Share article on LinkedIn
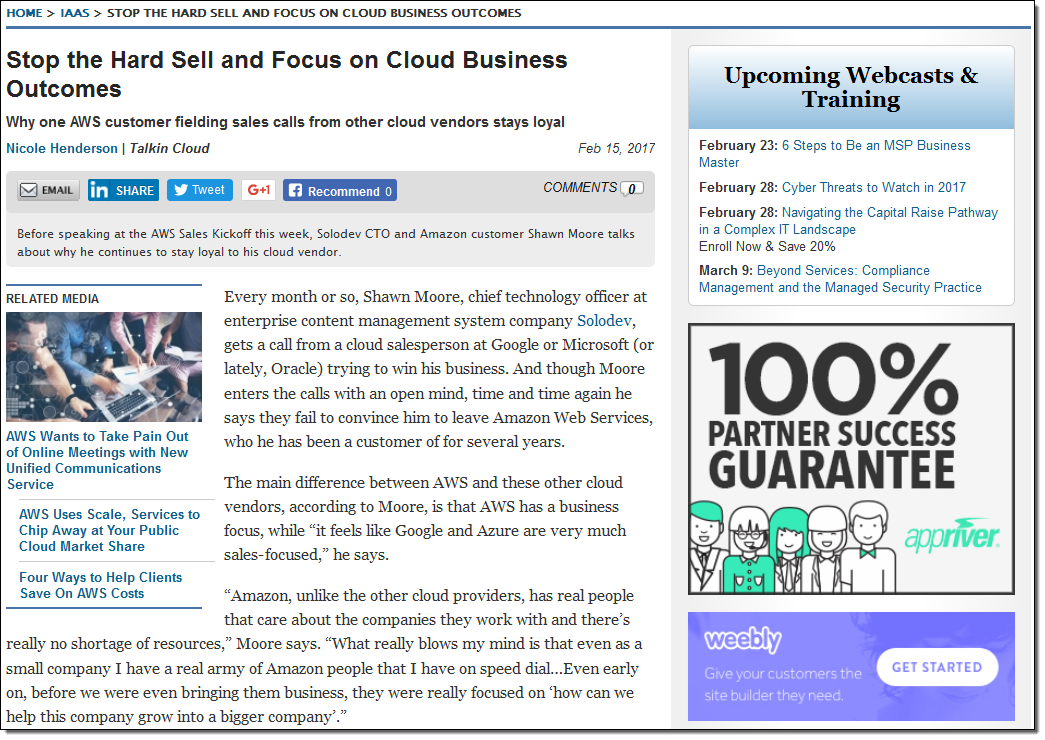The image size is (1045, 740). coord(123,190)
